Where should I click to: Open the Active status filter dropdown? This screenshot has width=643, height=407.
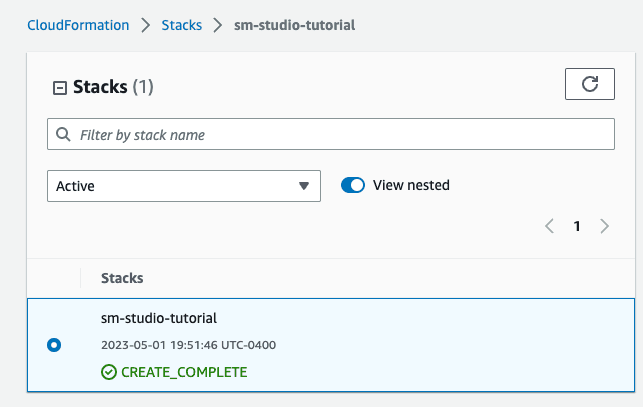point(183,186)
